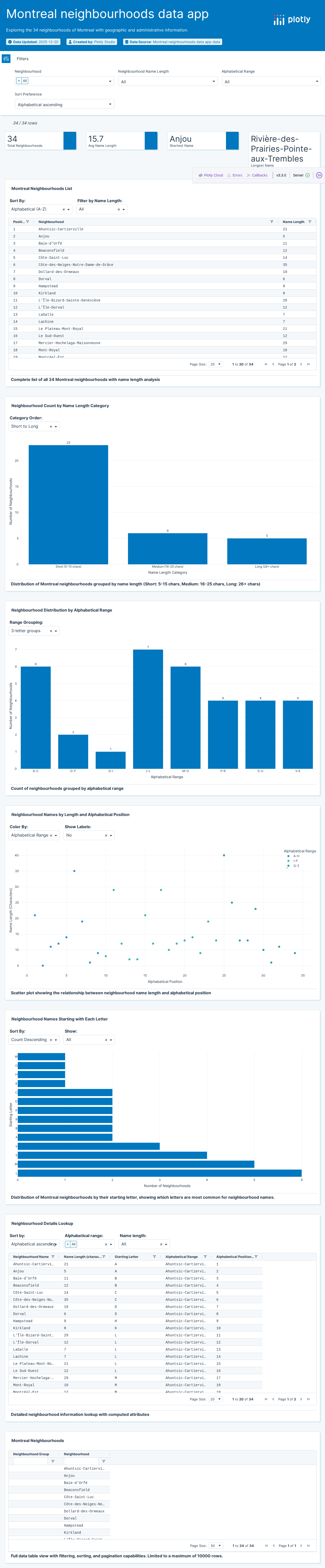
Task: Go to last page in Neighbourhoods List table
Action: click(x=308, y=364)
